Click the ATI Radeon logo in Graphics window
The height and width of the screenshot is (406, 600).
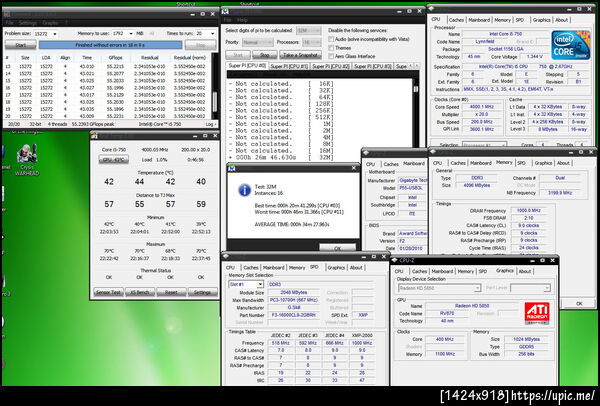(536, 313)
